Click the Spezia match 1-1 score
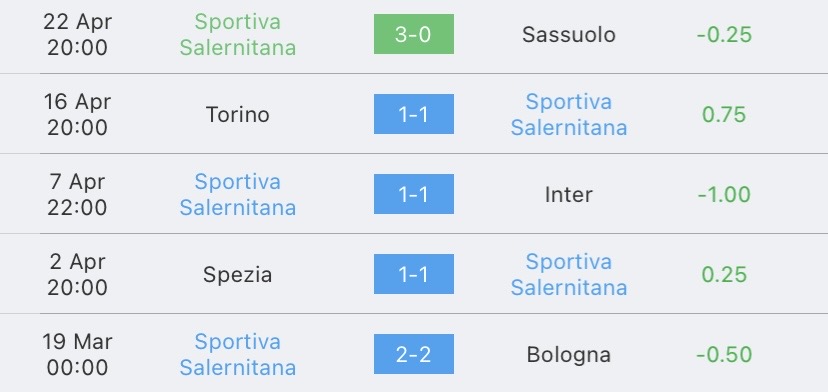 pos(413,274)
